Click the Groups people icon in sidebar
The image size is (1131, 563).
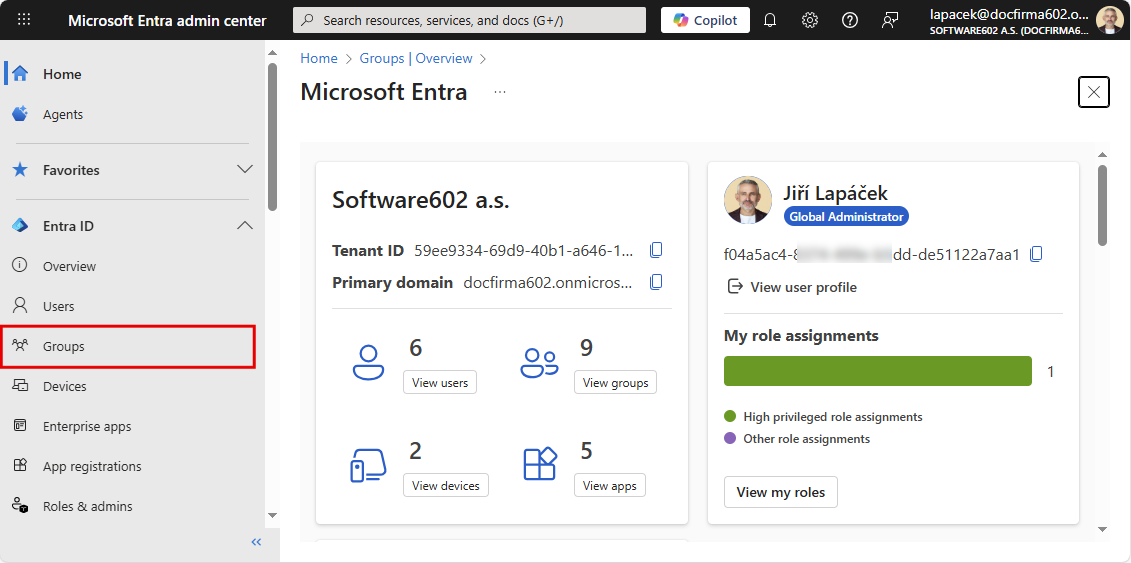tap(20, 345)
